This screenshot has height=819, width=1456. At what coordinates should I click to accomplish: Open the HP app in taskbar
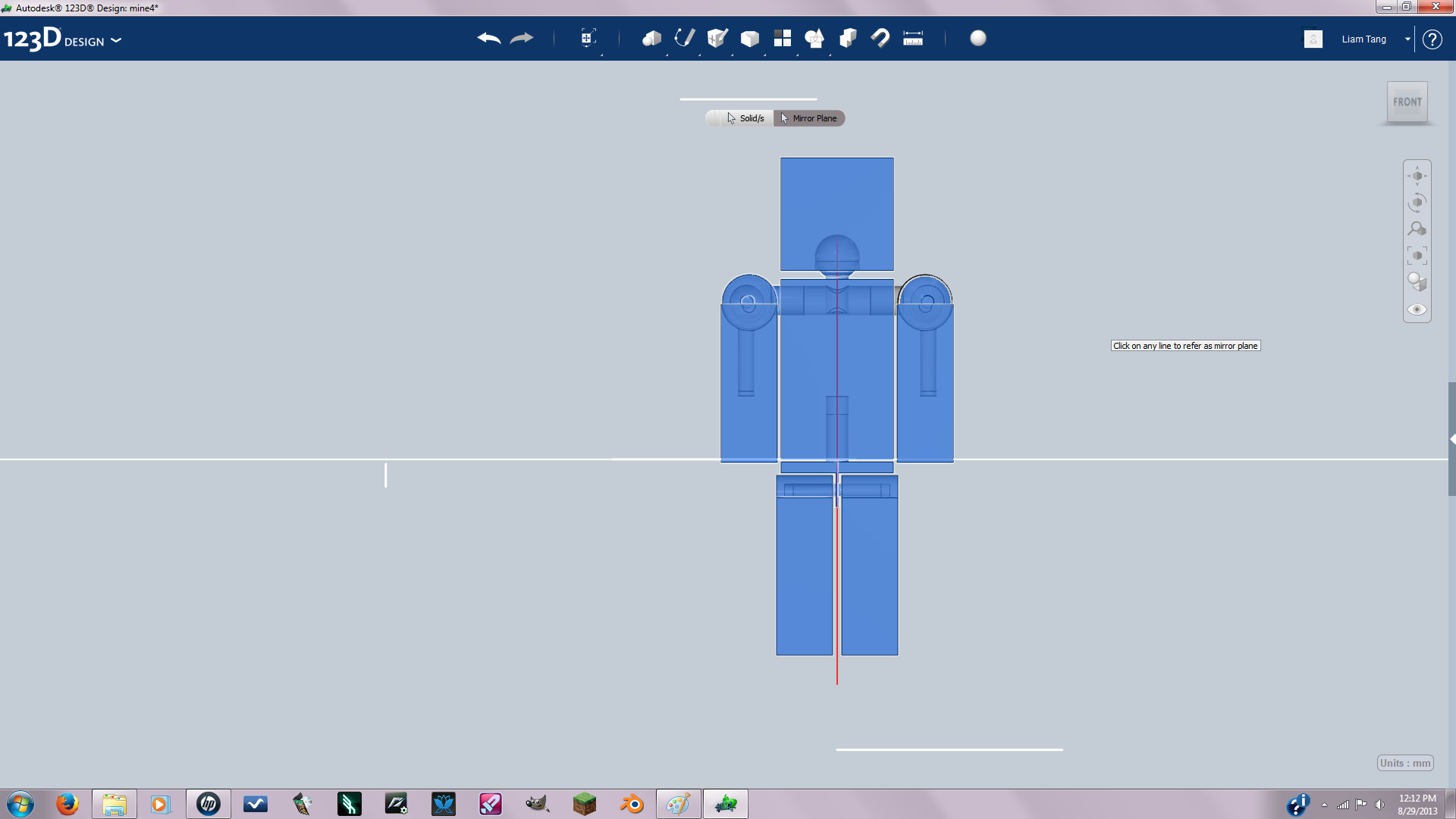(x=209, y=804)
